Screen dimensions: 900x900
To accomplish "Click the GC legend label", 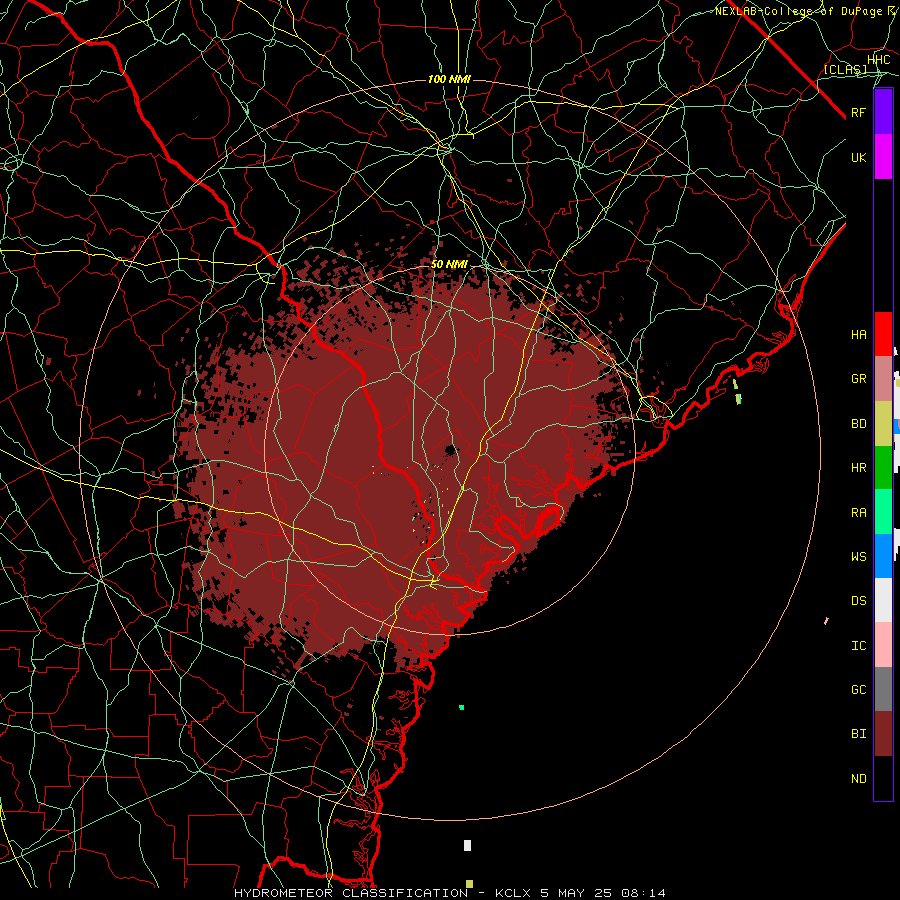I will click(x=859, y=690).
